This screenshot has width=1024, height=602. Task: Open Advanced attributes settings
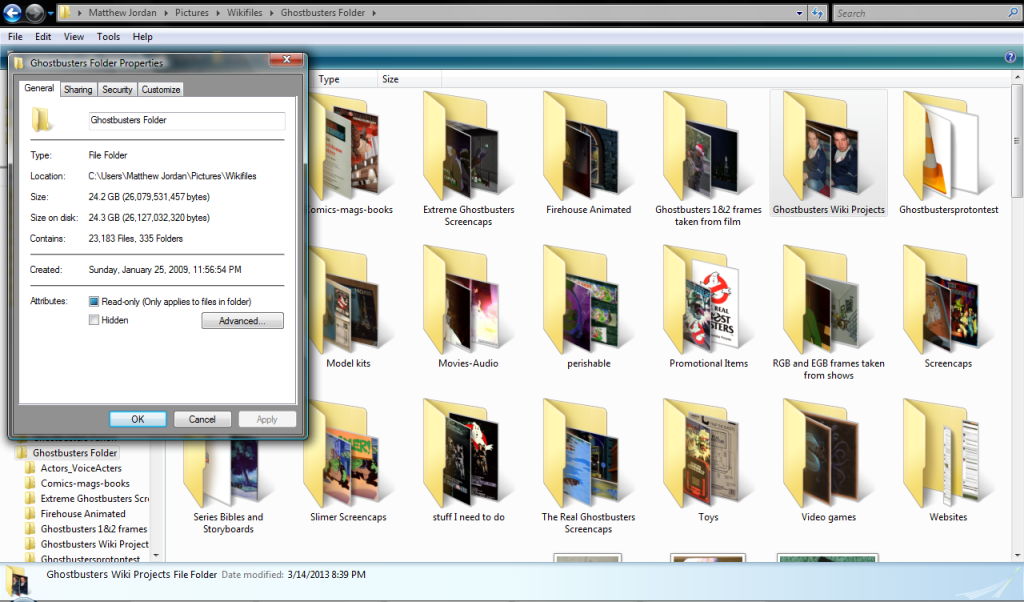pyautogui.click(x=242, y=321)
